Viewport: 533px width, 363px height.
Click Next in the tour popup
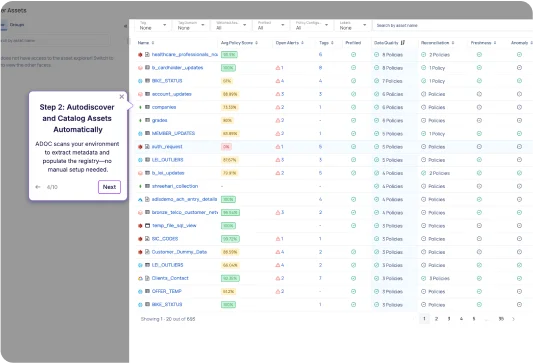[x=109, y=187]
